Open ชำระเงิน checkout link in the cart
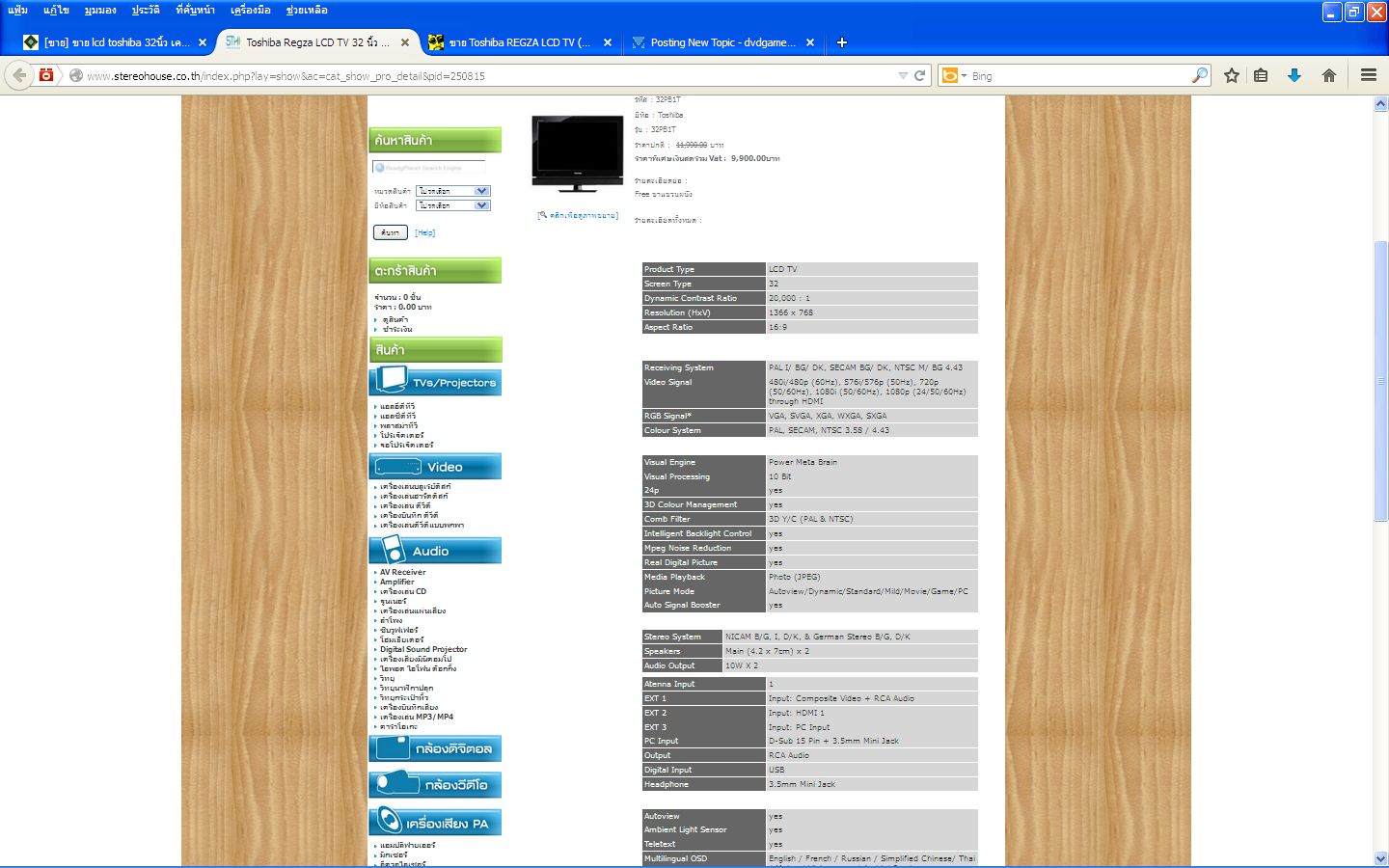 point(396,329)
